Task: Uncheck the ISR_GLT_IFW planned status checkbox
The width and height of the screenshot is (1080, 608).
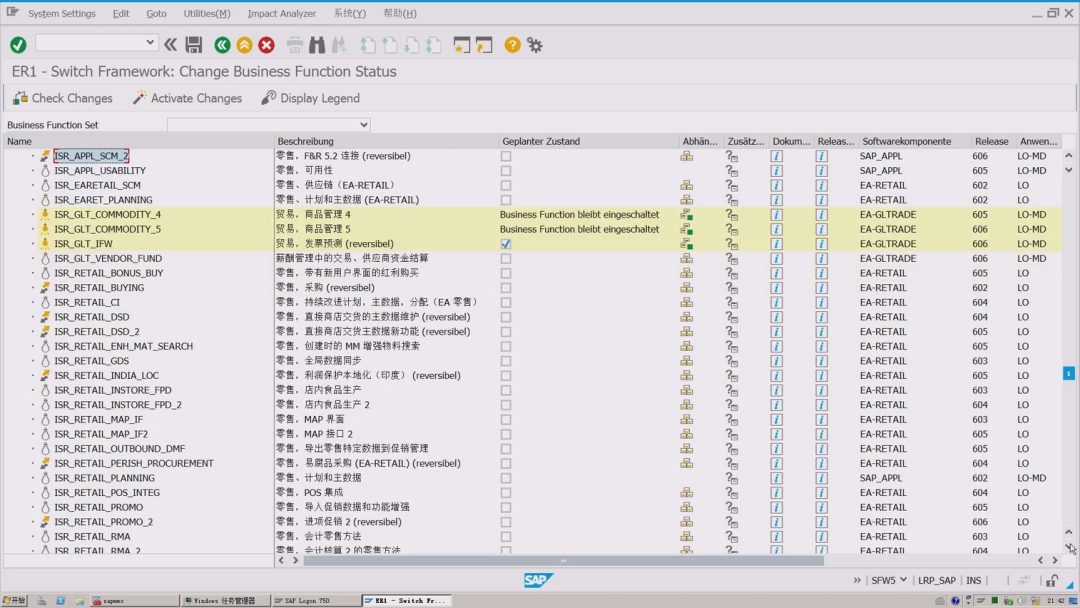Action: click(x=506, y=244)
